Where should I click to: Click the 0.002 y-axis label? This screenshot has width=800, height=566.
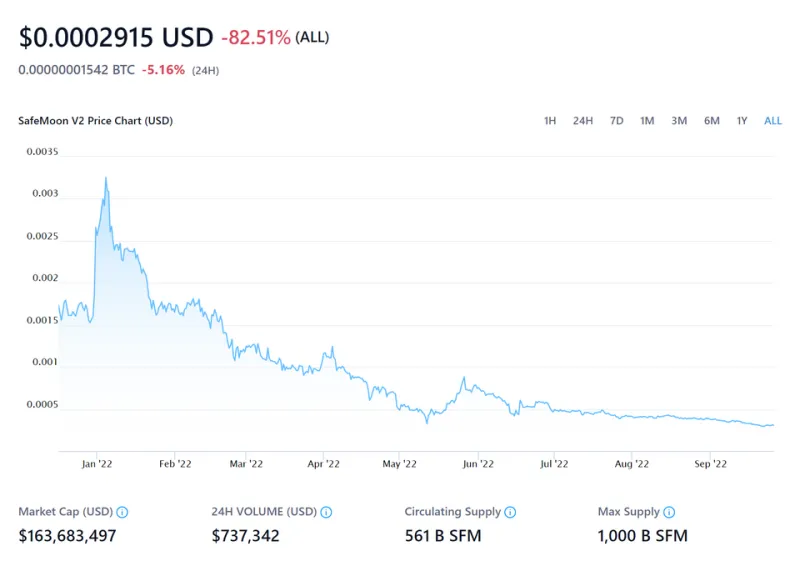pos(45,278)
